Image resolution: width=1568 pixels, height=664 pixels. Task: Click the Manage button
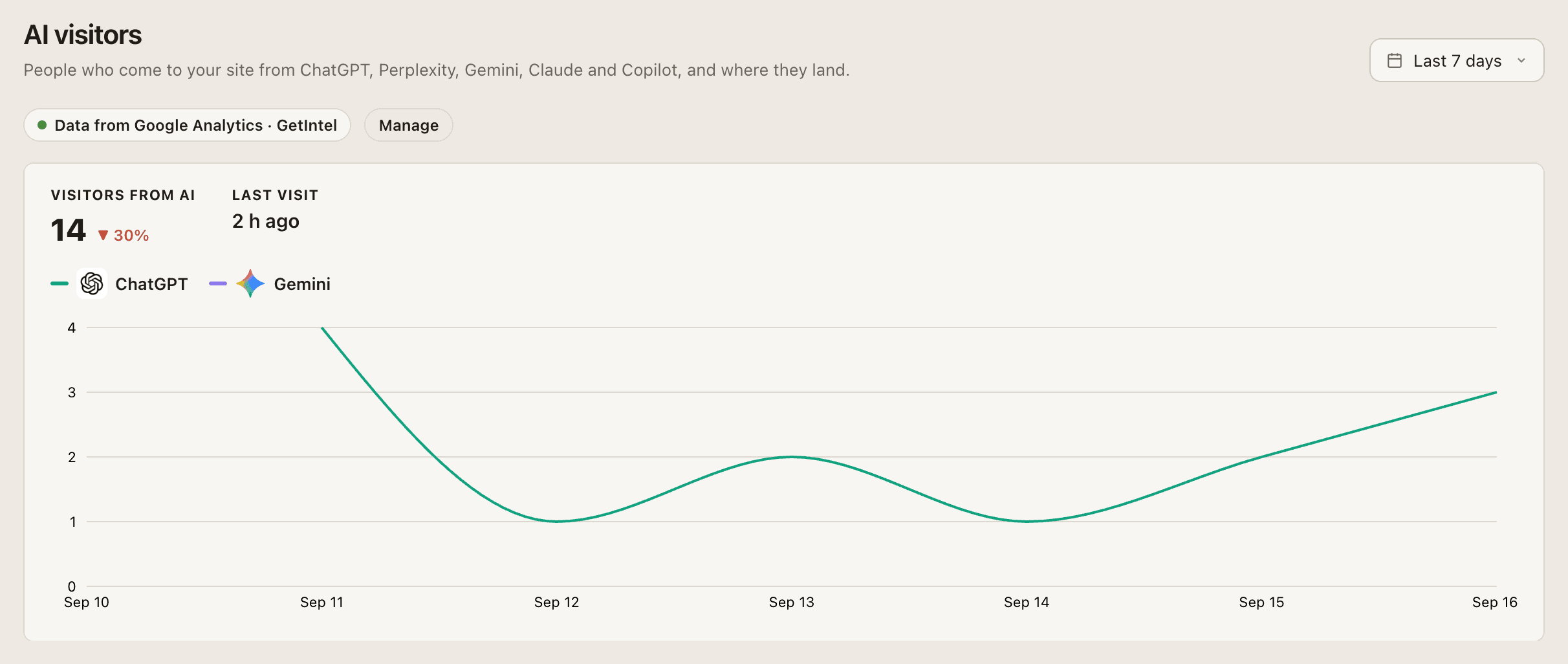(x=409, y=125)
